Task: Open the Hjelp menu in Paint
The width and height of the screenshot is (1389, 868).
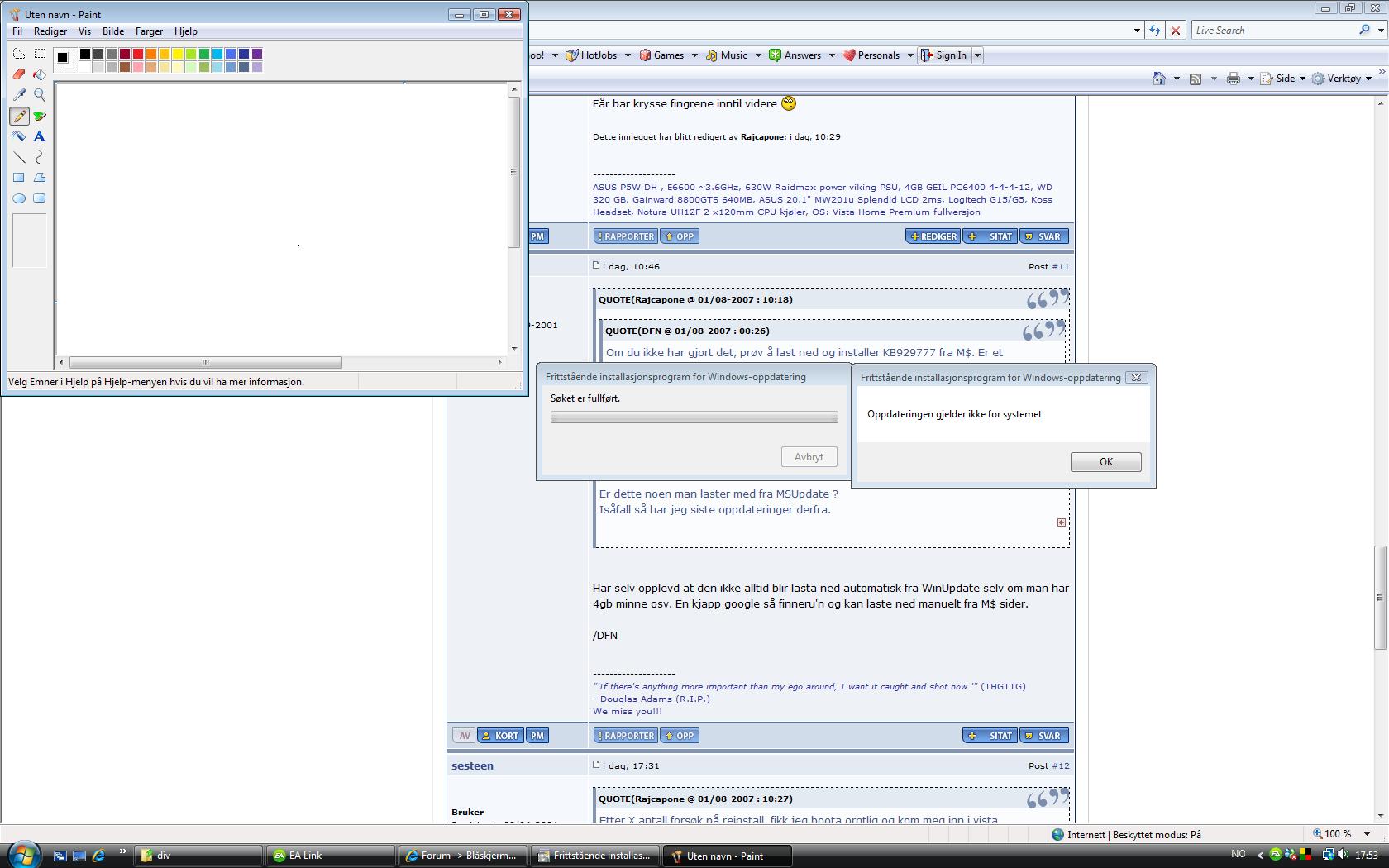Action: [186, 31]
